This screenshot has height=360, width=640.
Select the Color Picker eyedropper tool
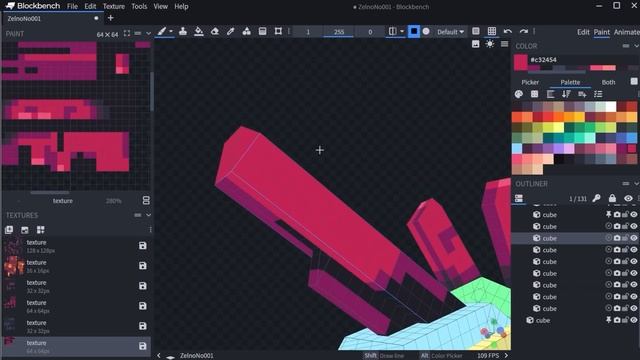tap(231, 31)
